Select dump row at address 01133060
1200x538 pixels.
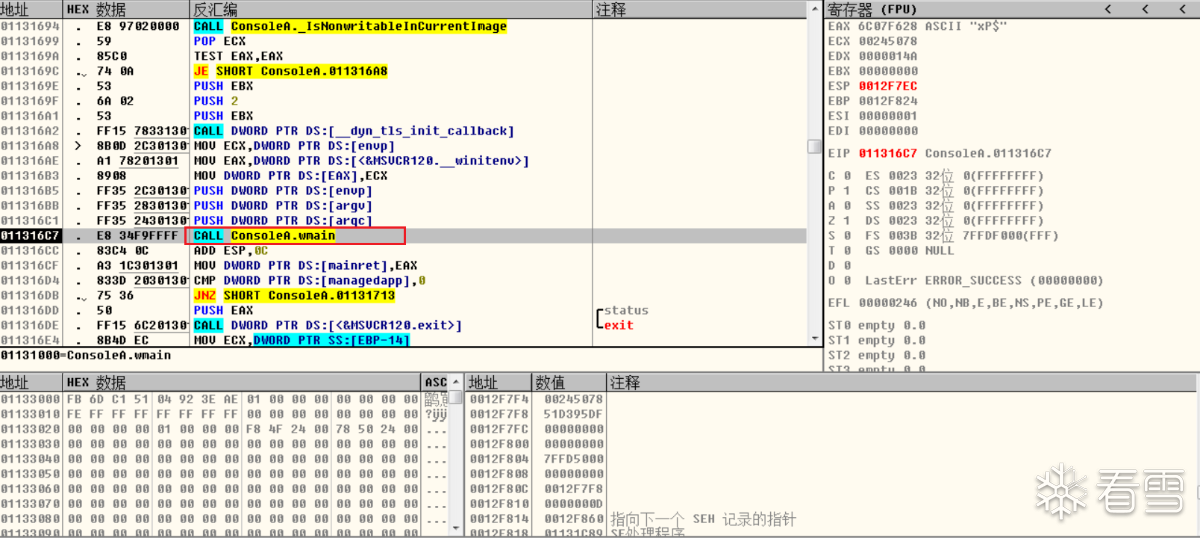point(224,489)
